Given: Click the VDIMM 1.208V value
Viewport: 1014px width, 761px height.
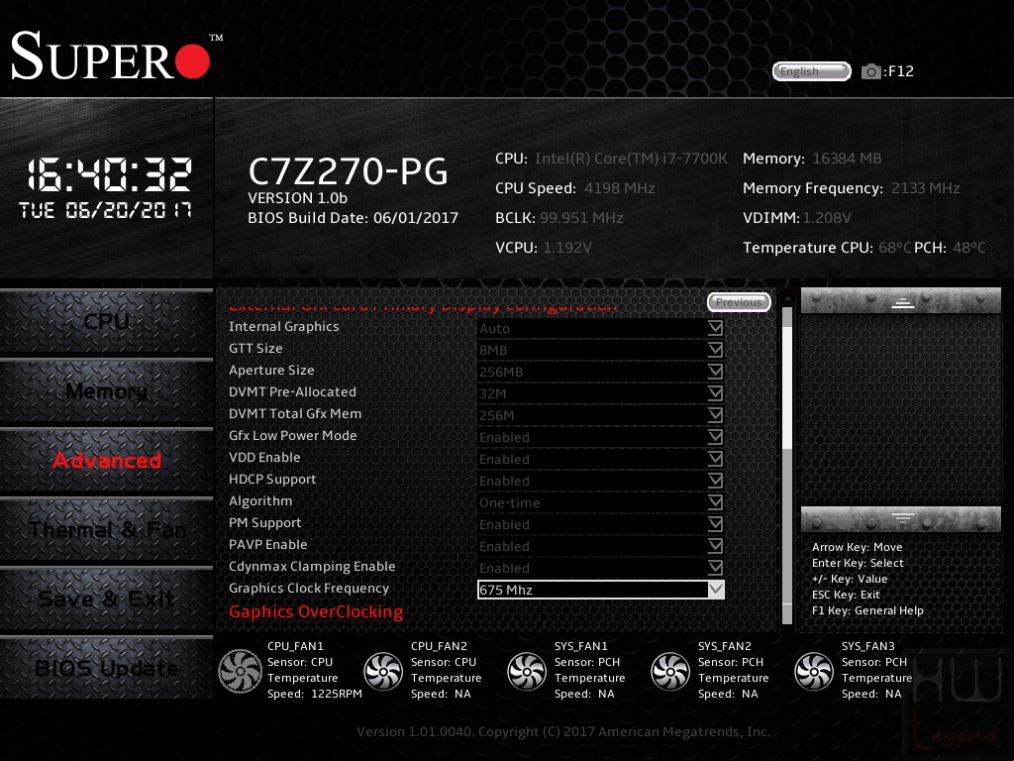Looking at the screenshot, I should (826, 218).
